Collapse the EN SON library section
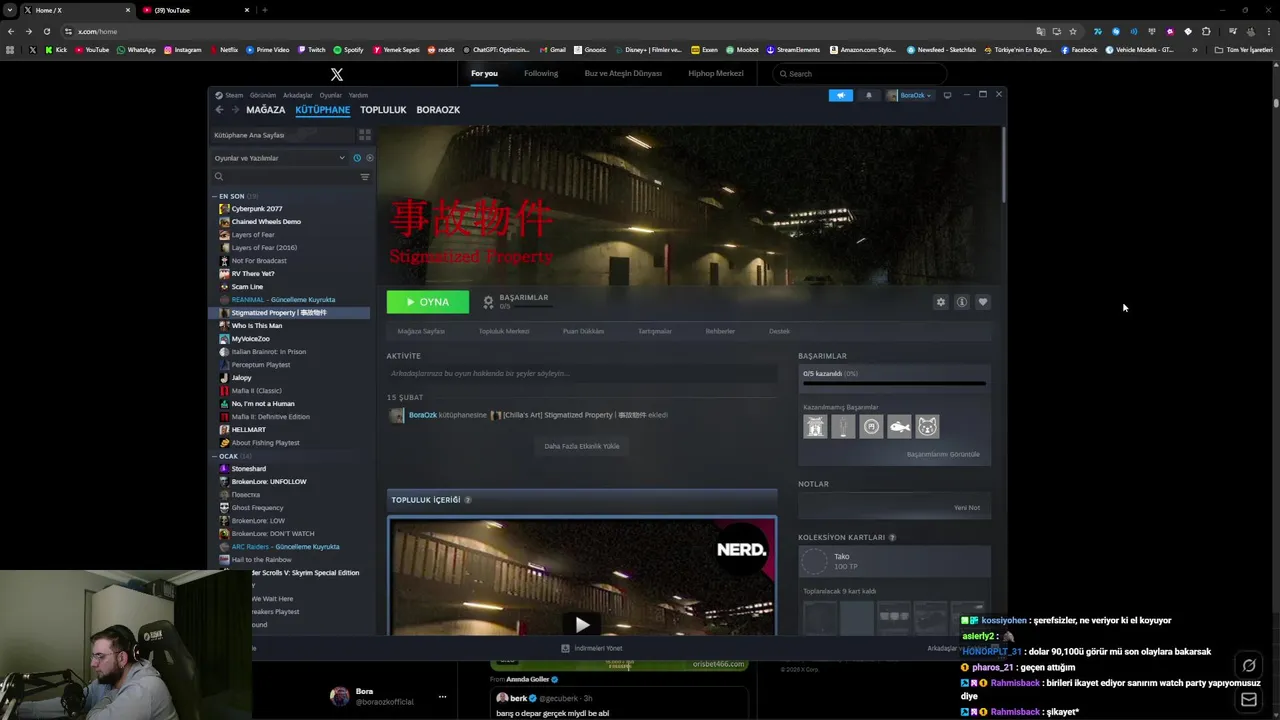The width and height of the screenshot is (1280, 720). coord(214,196)
